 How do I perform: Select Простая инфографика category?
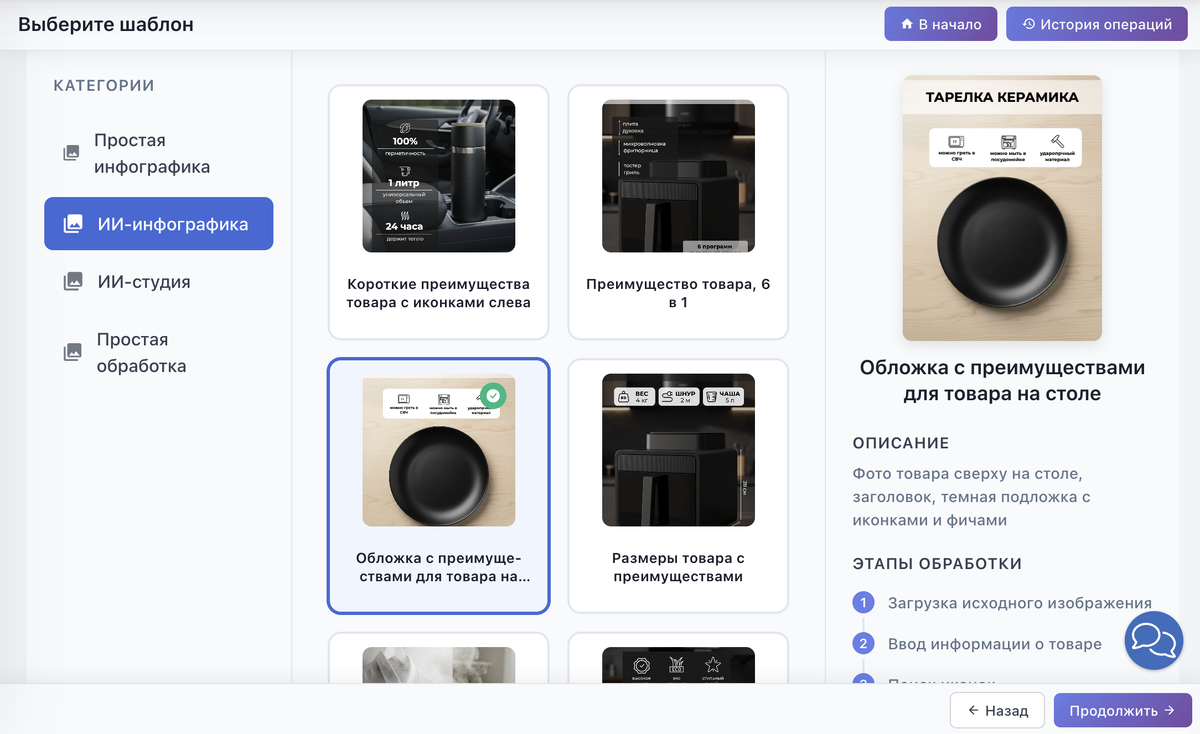point(159,153)
